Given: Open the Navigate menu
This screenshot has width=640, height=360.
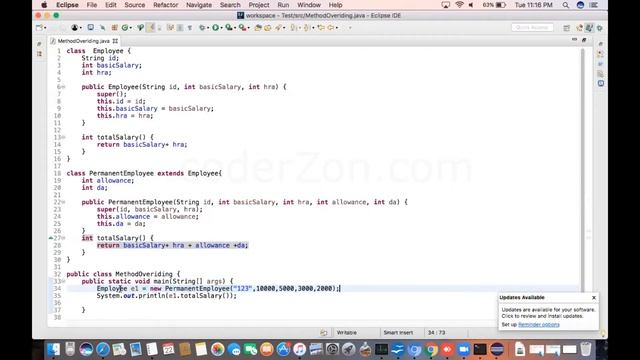Looking at the screenshot, I should (199, 5).
